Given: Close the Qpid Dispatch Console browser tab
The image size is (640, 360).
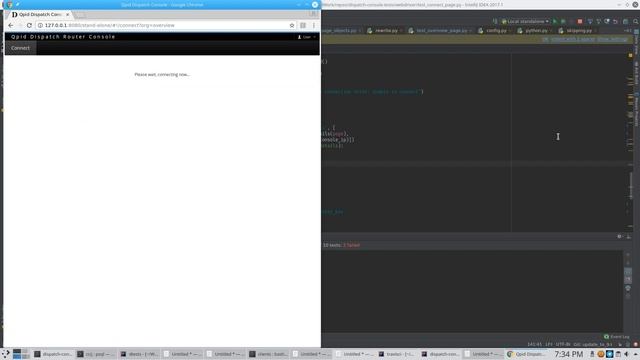Looking at the screenshot, I should pyautogui.click(x=68, y=14).
